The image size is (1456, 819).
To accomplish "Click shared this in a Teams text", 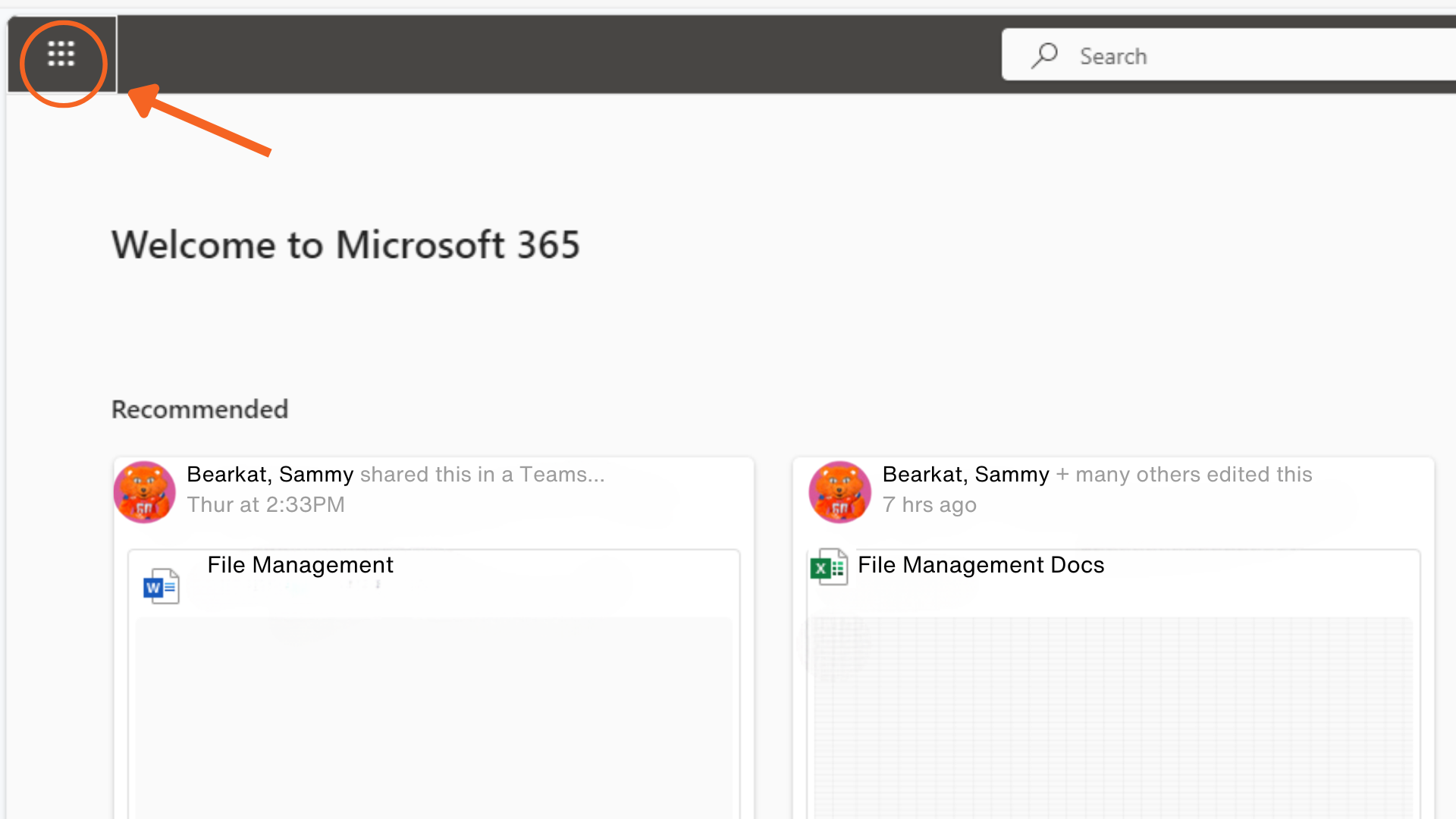I will 481,474.
